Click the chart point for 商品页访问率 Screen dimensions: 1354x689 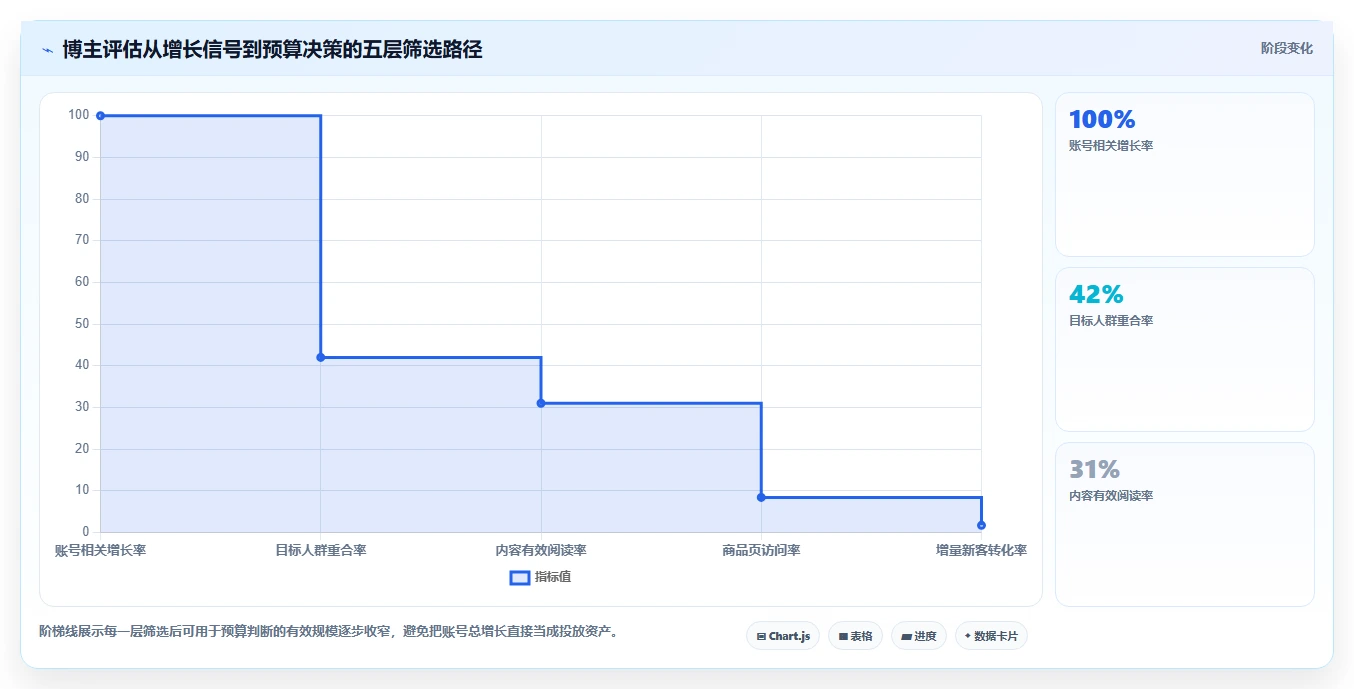pos(761,497)
